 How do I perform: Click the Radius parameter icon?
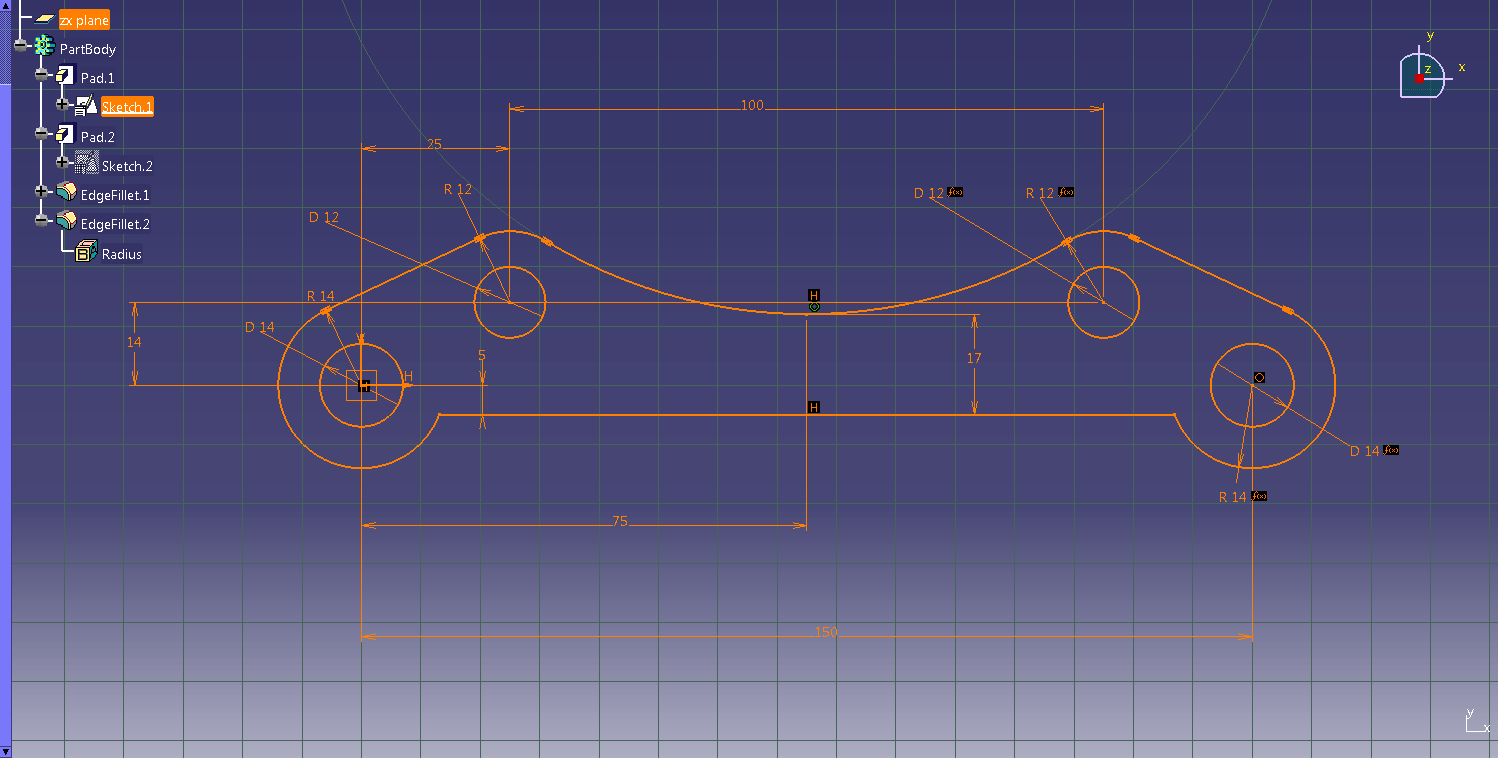[87, 253]
